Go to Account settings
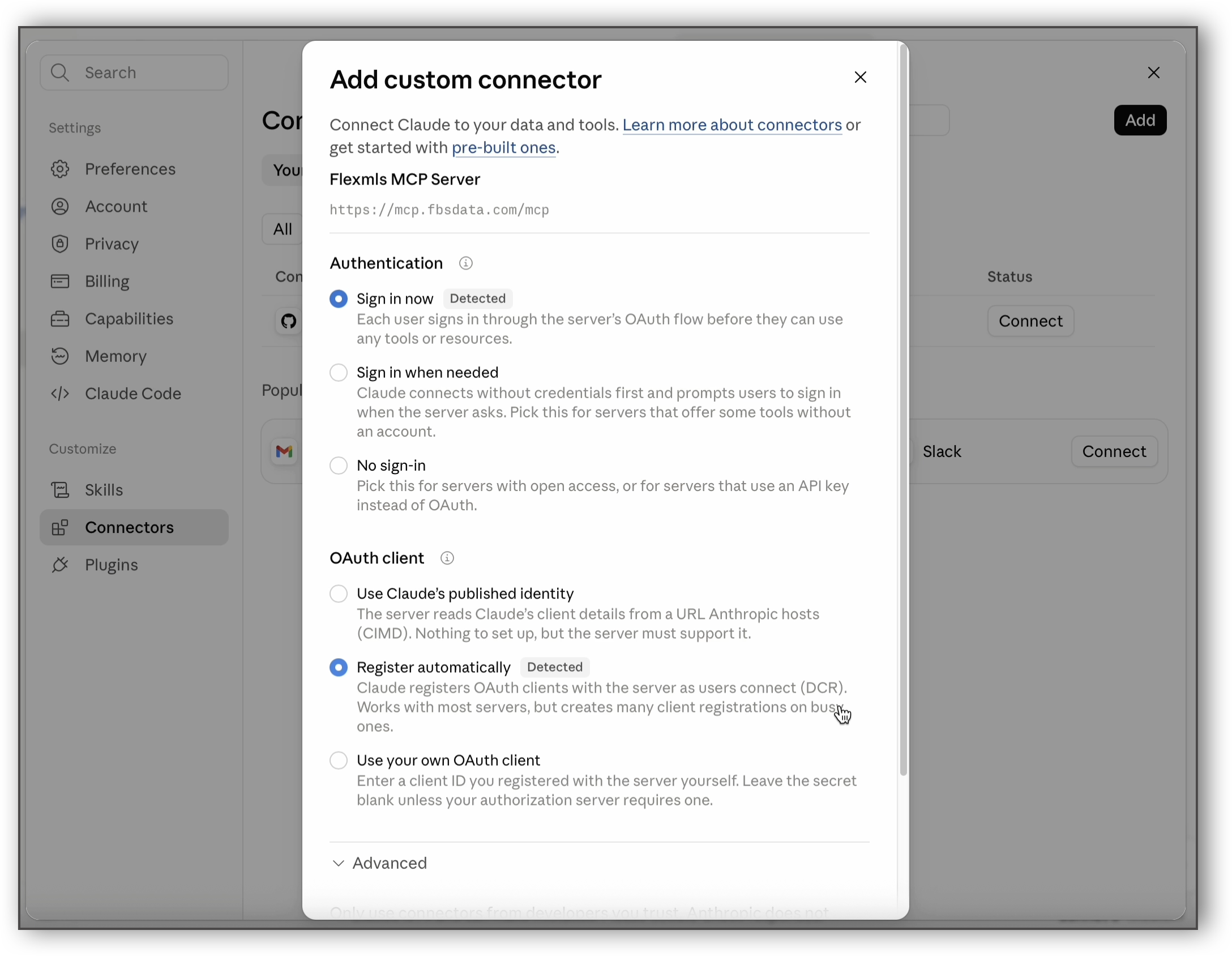1232x956 pixels. tap(134, 206)
